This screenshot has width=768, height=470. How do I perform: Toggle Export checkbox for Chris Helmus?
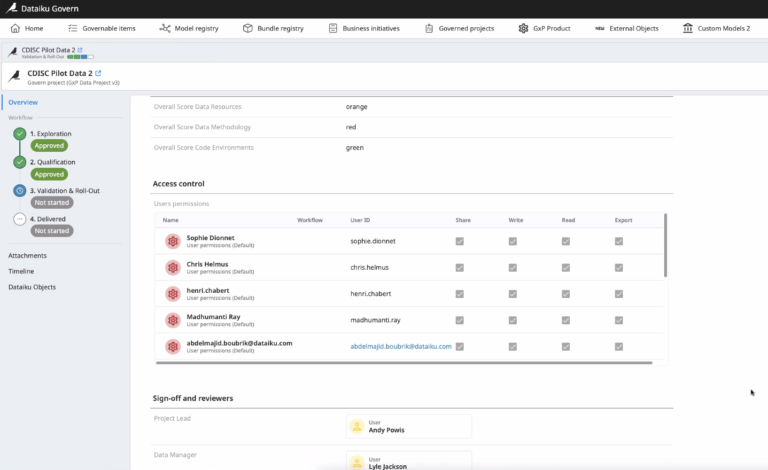click(x=619, y=267)
